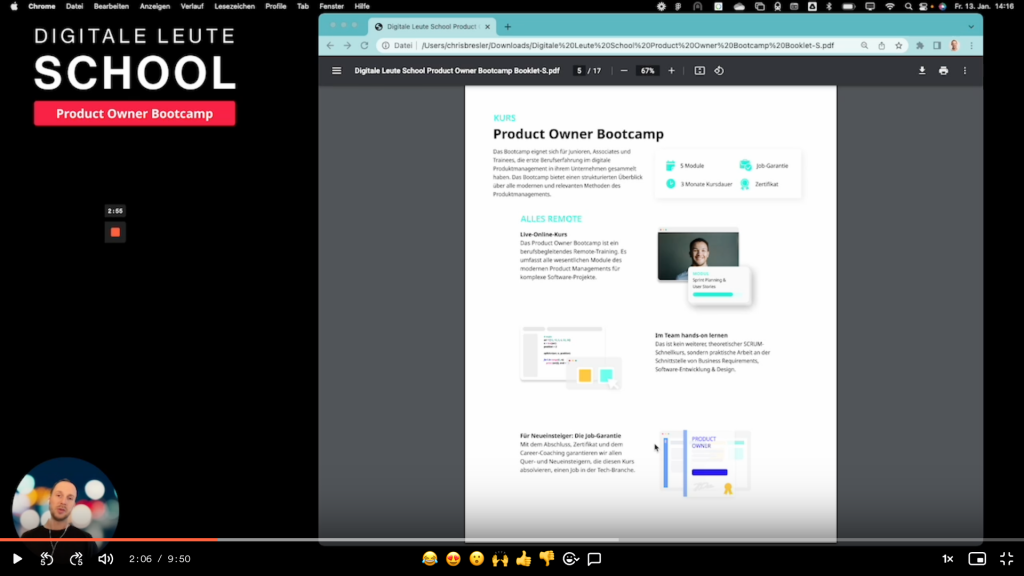Open Bluetooth status in menu bar
Screen dimensions: 1024x576
[829, 7]
